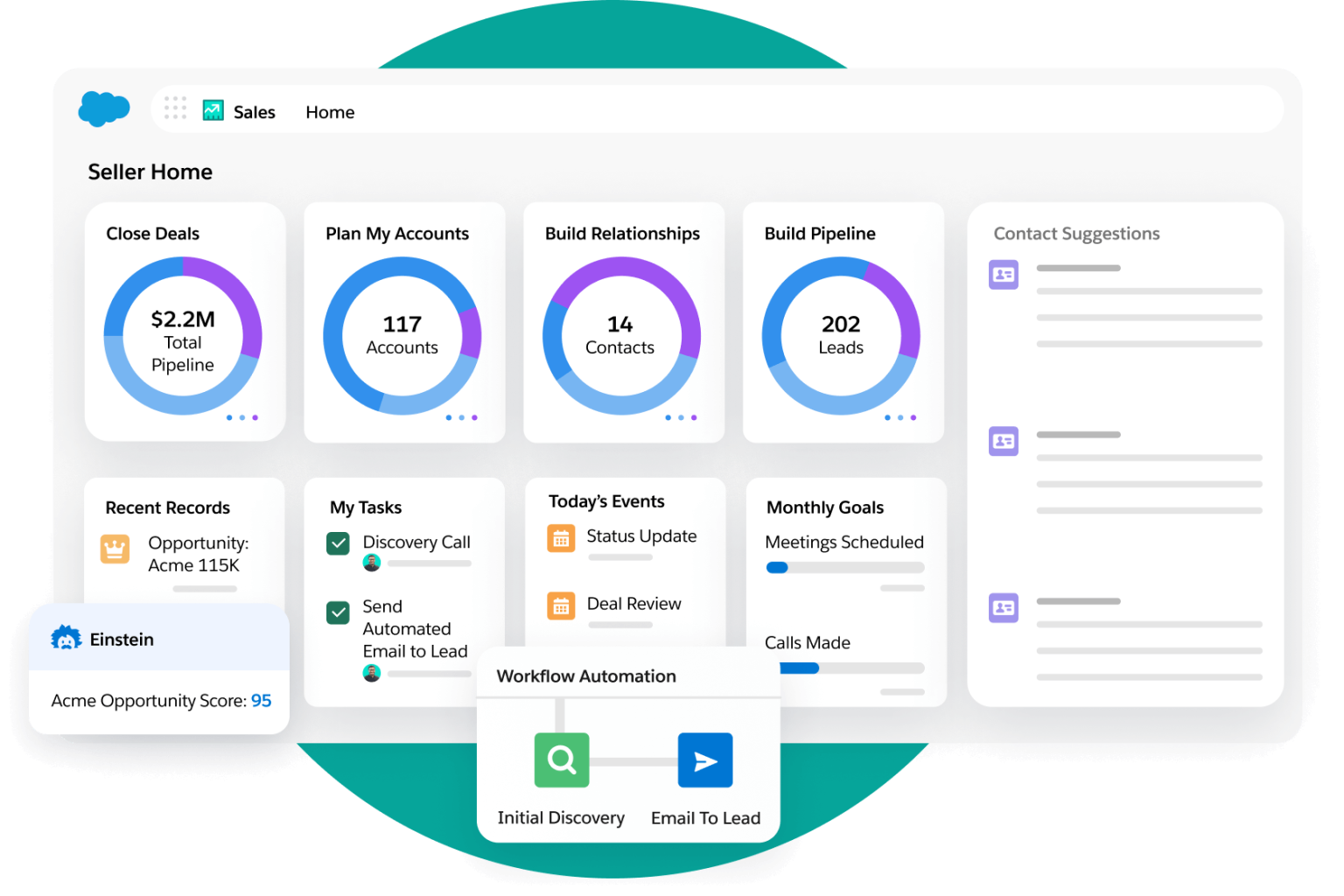This screenshot has height=896, width=1344.
Task: Open the Workflow Automation panel header
Action: pyautogui.click(x=586, y=675)
